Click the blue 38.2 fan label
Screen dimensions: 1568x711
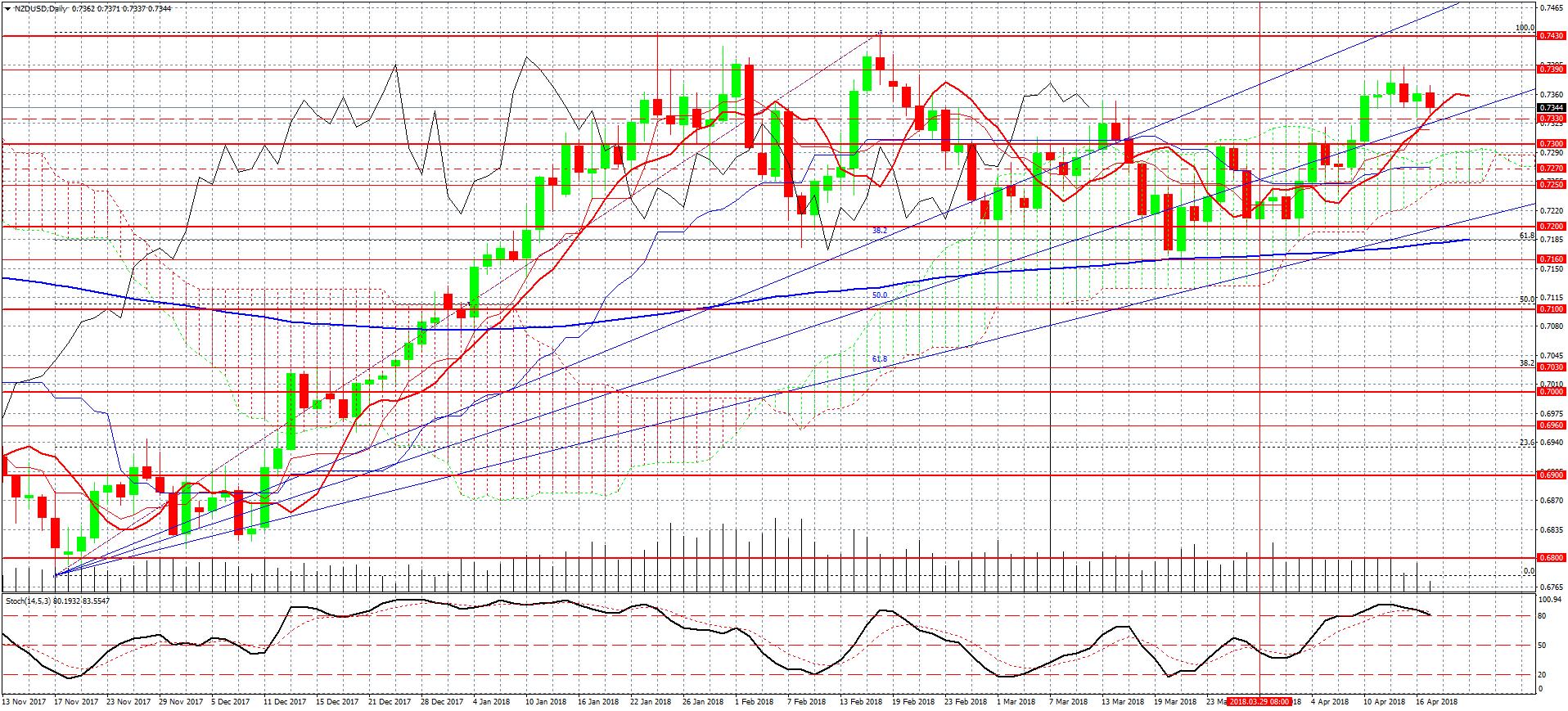880,231
